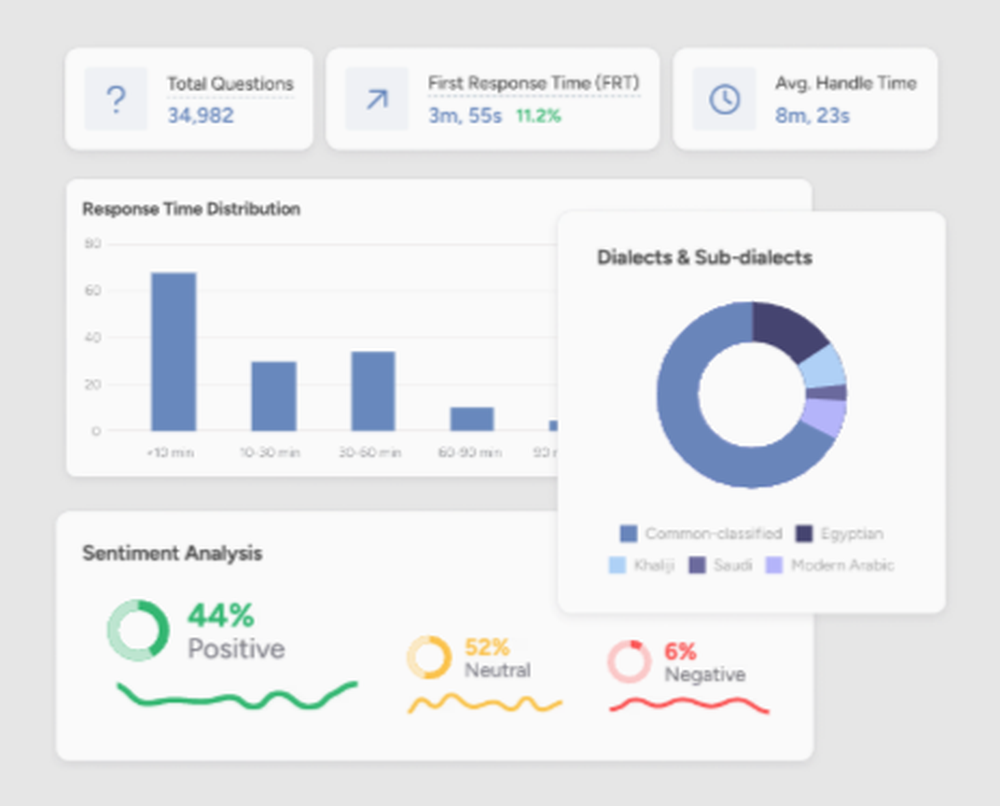
Task: Click the clock icon in Avg. Handle Time card
Action: (724, 99)
